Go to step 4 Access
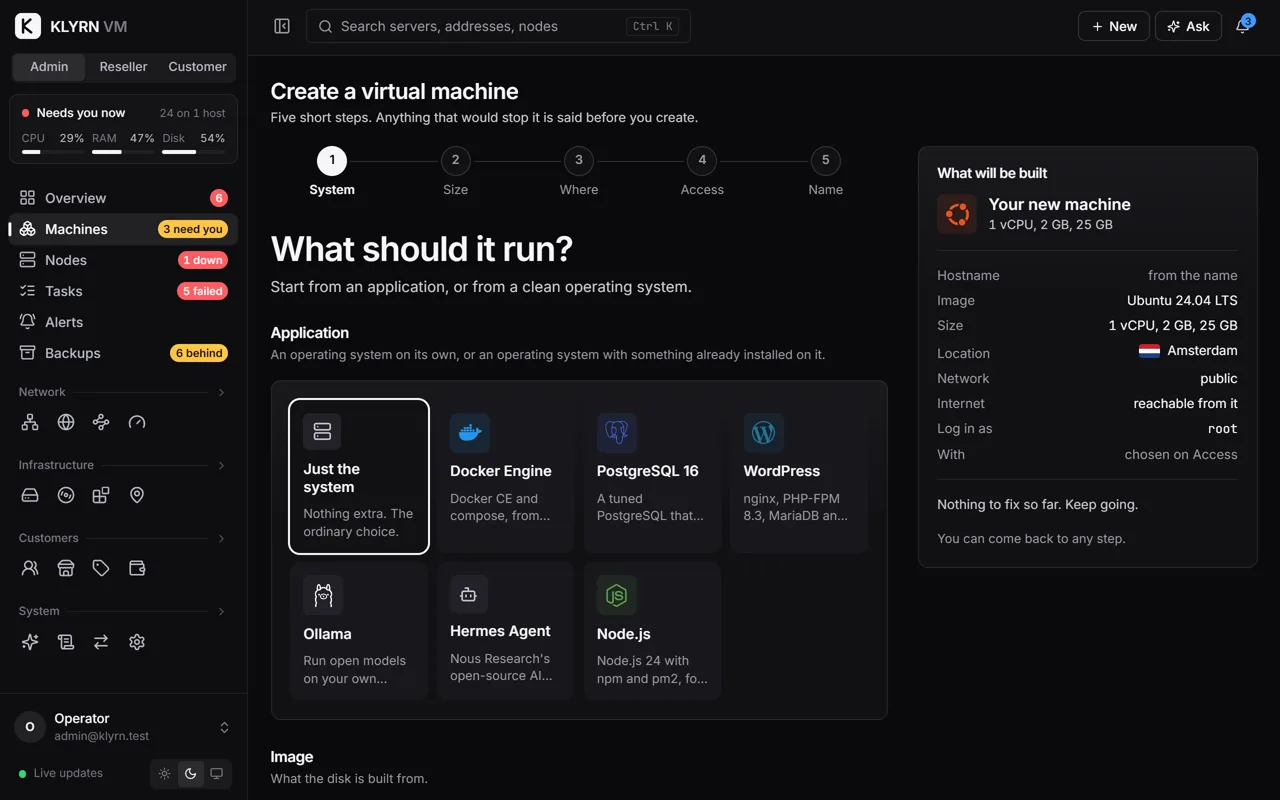 pyautogui.click(x=702, y=172)
